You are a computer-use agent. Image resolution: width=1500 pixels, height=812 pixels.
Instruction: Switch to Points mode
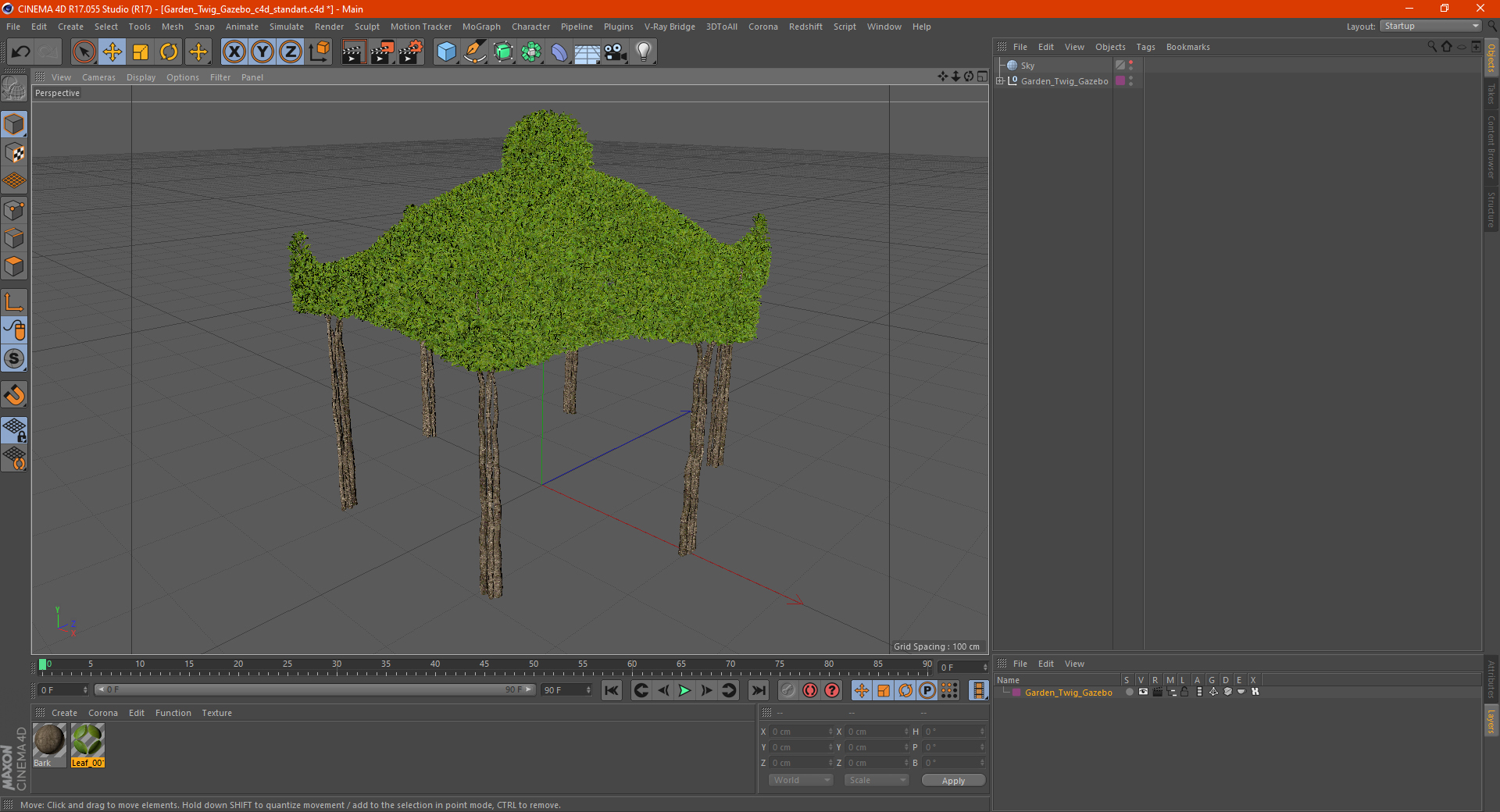click(x=14, y=210)
